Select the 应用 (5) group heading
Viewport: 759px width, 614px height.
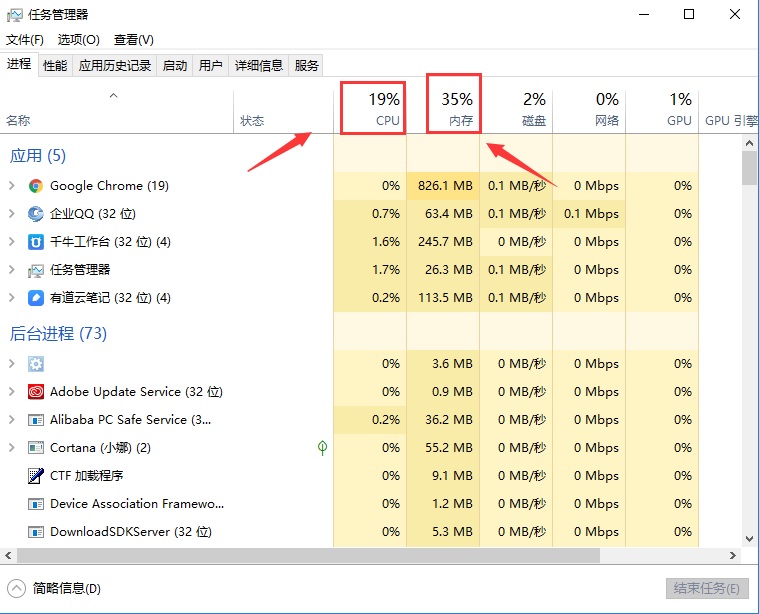(x=38, y=156)
